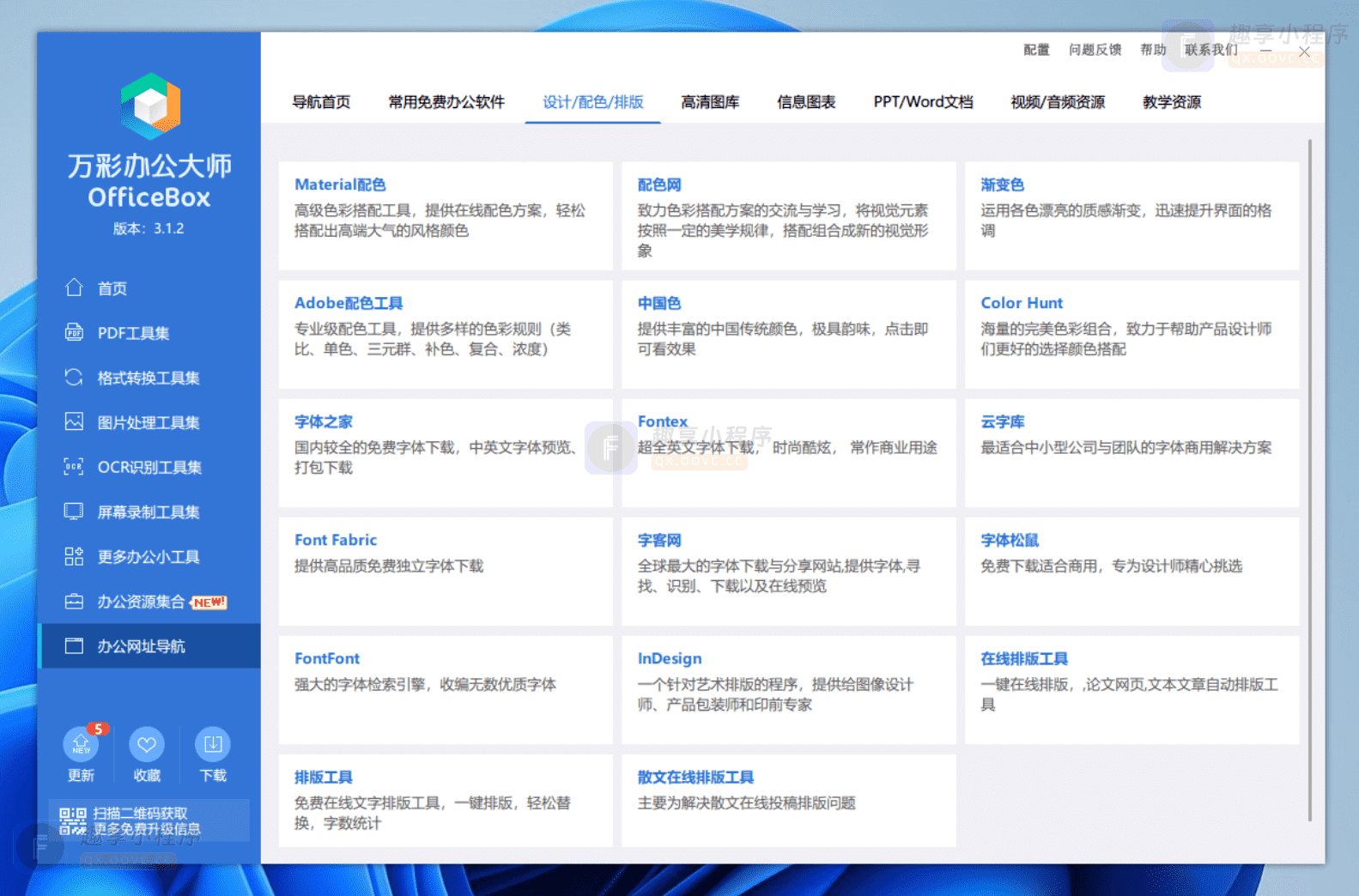The image size is (1359, 896).
Task: Click the OfficeBox hexagon logo
Action: (x=150, y=106)
